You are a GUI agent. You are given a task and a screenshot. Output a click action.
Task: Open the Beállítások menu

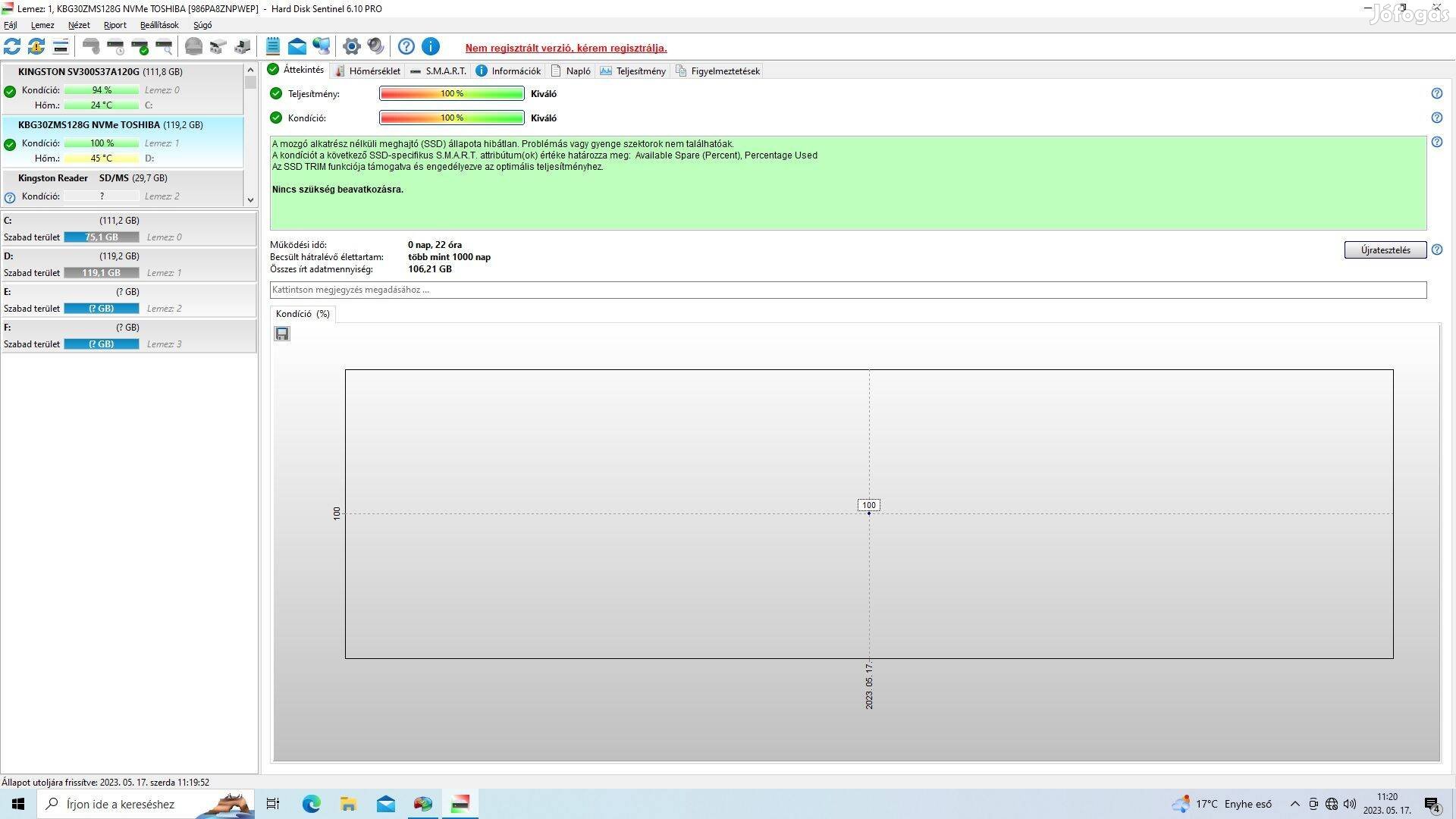click(159, 25)
